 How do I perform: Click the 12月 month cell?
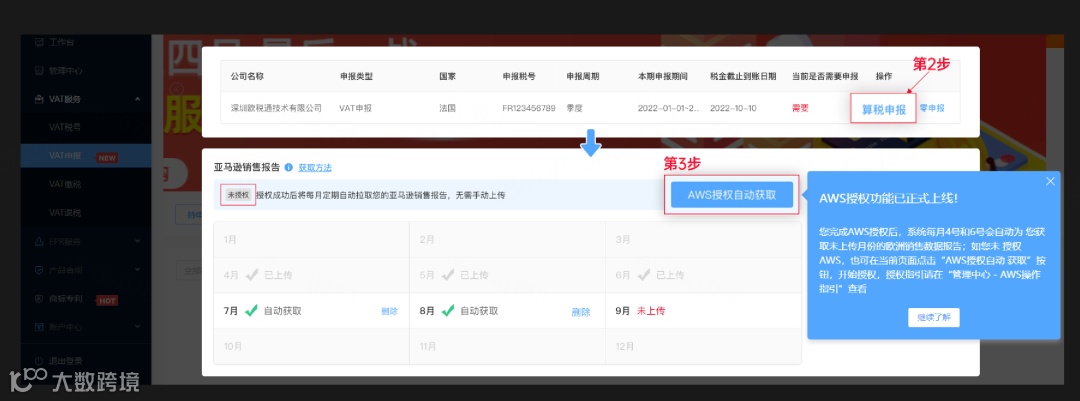pos(703,347)
